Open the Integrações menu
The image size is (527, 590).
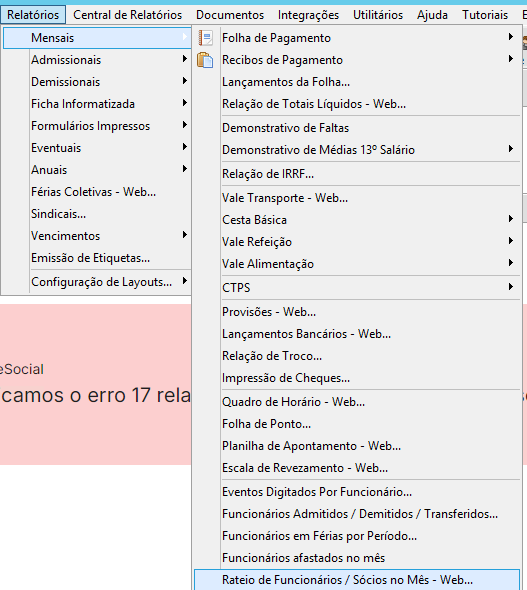pos(308,15)
